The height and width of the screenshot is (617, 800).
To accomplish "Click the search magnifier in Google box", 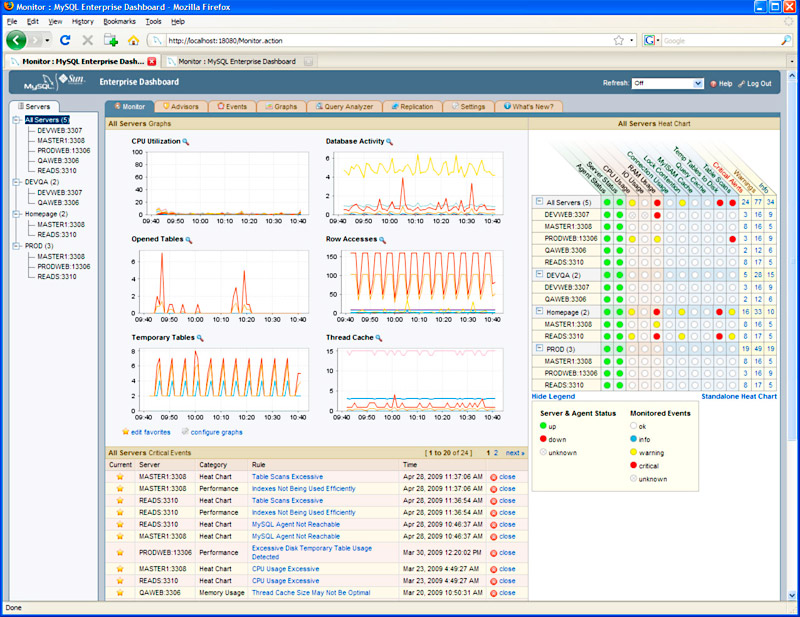I will [786, 40].
